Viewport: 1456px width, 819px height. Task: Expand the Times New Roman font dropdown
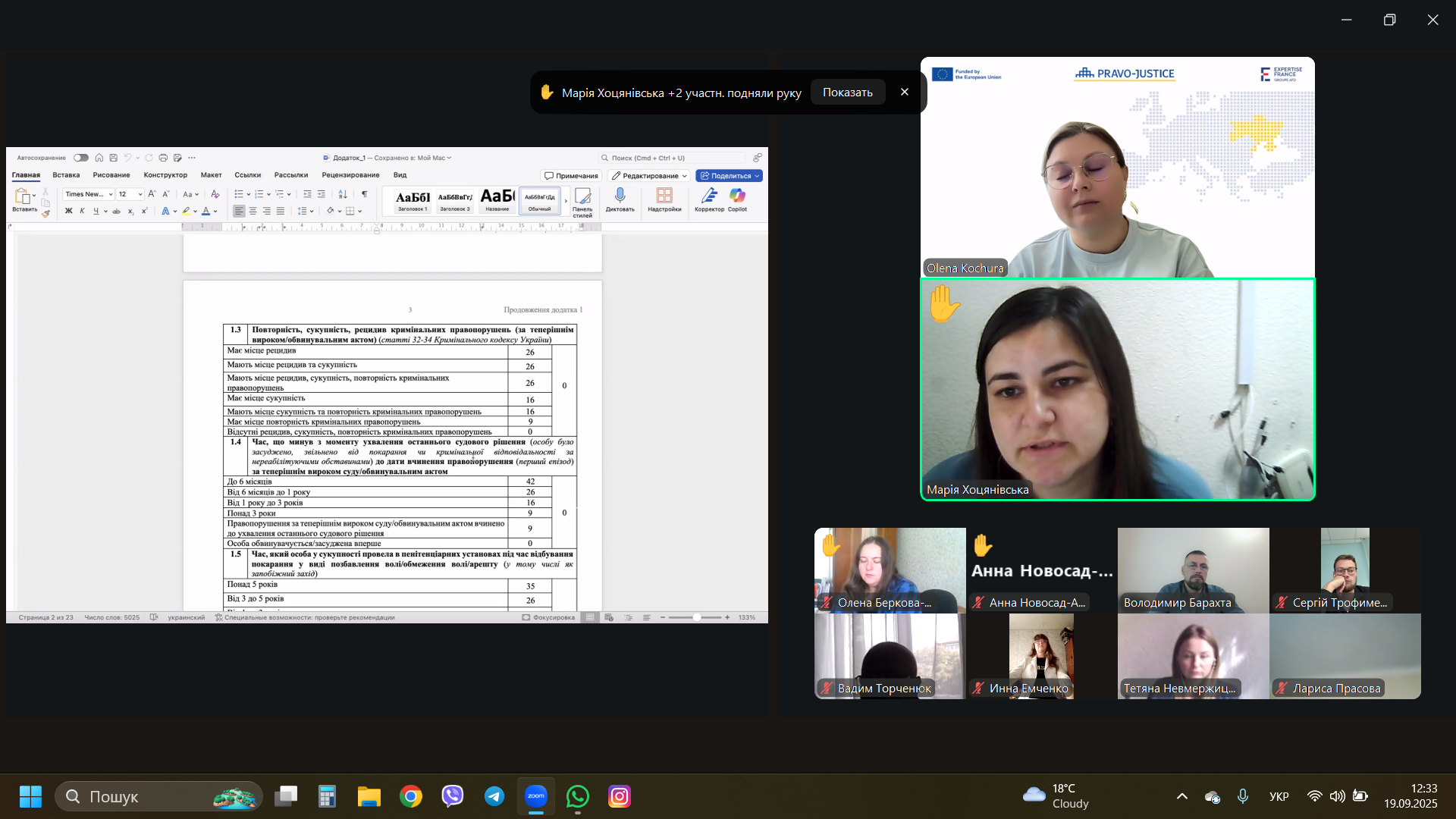tap(111, 194)
